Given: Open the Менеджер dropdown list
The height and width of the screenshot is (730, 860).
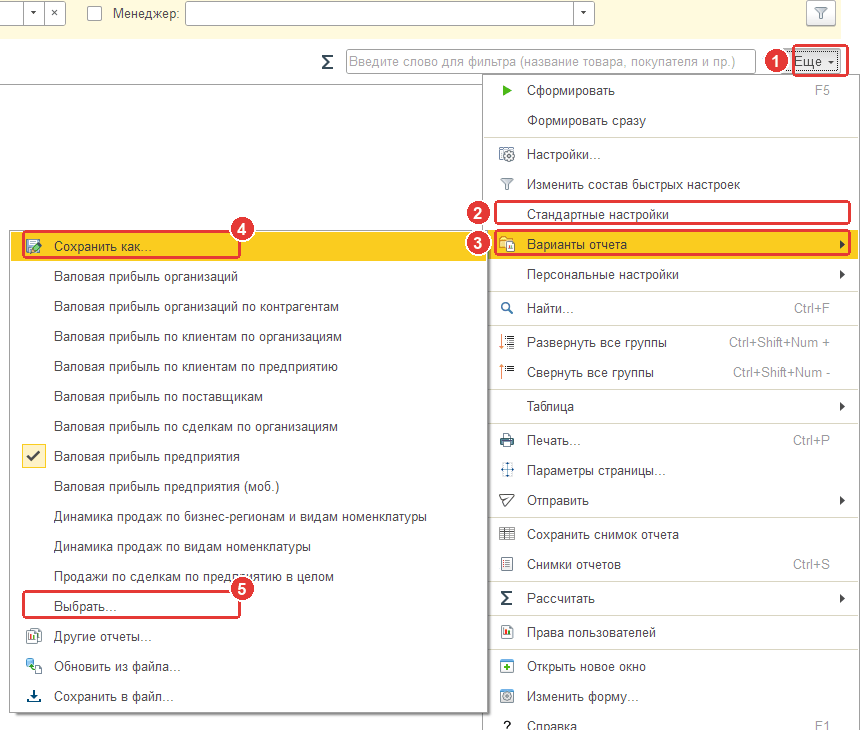Looking at the screenshot, I should coord(584,13).
